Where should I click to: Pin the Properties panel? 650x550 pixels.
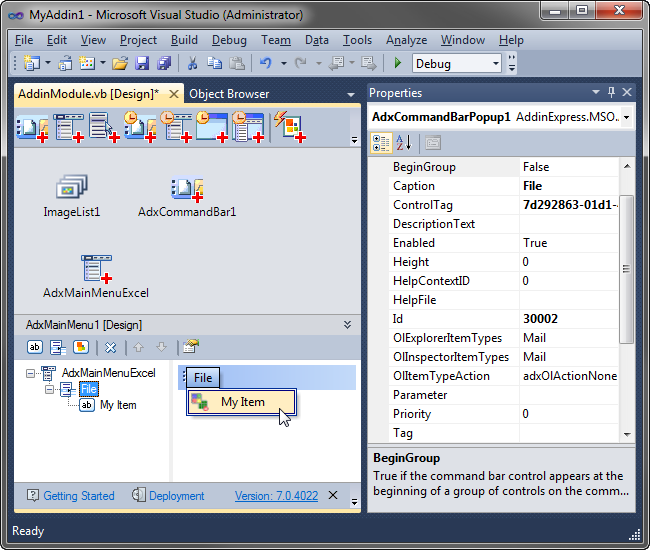coord(611,92)
